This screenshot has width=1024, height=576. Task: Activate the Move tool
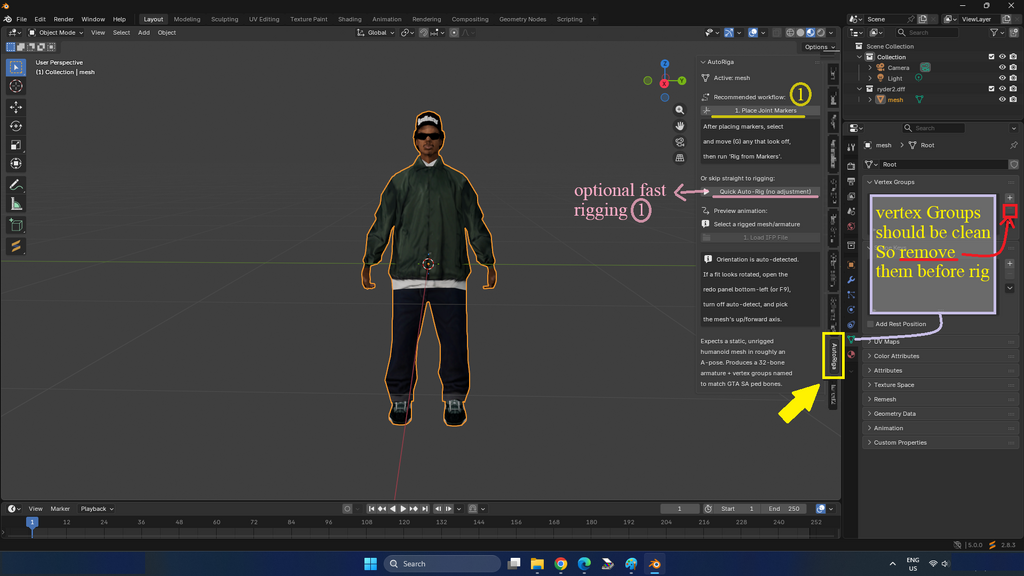16,107
